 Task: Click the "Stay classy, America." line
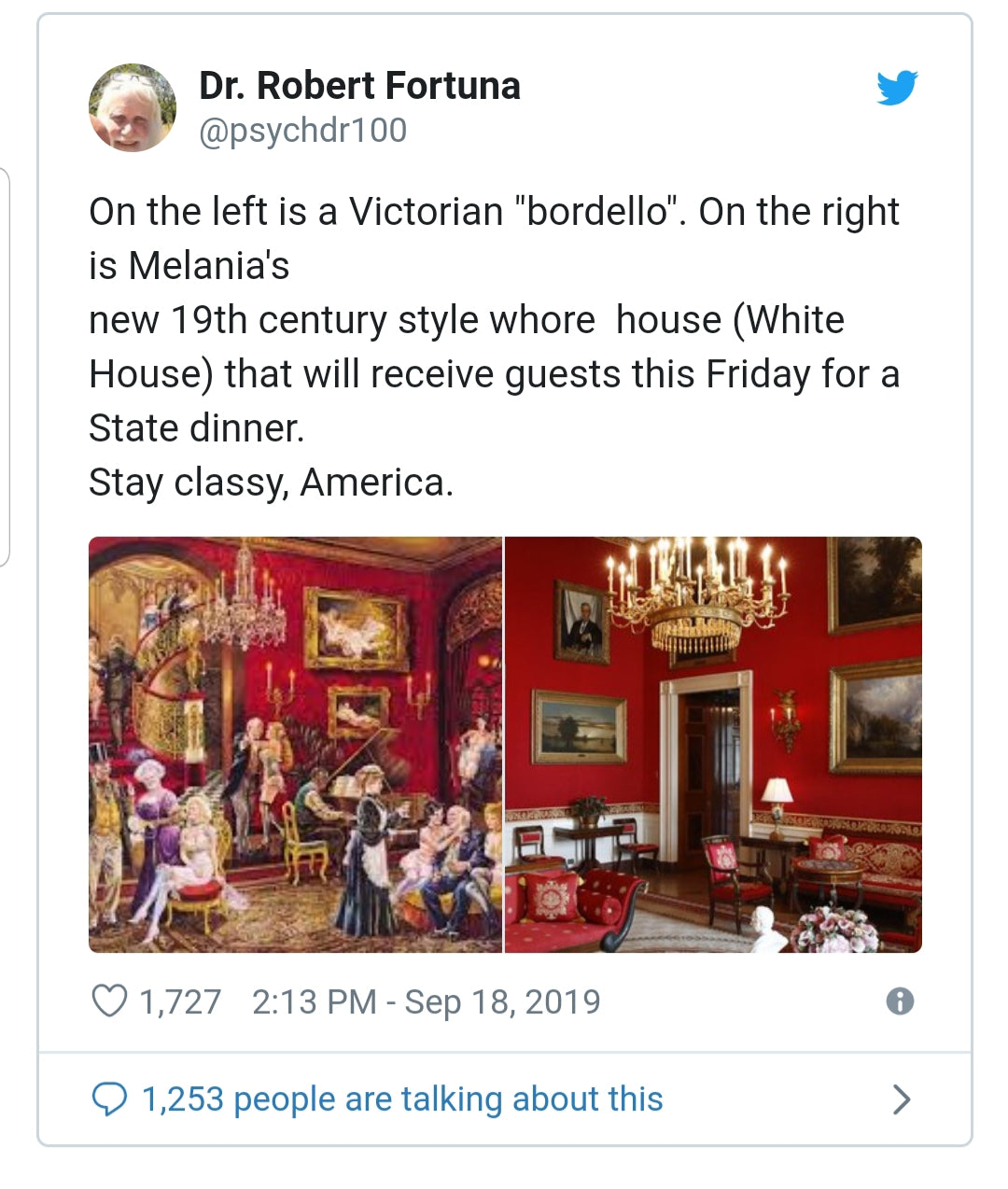point(271,483)
